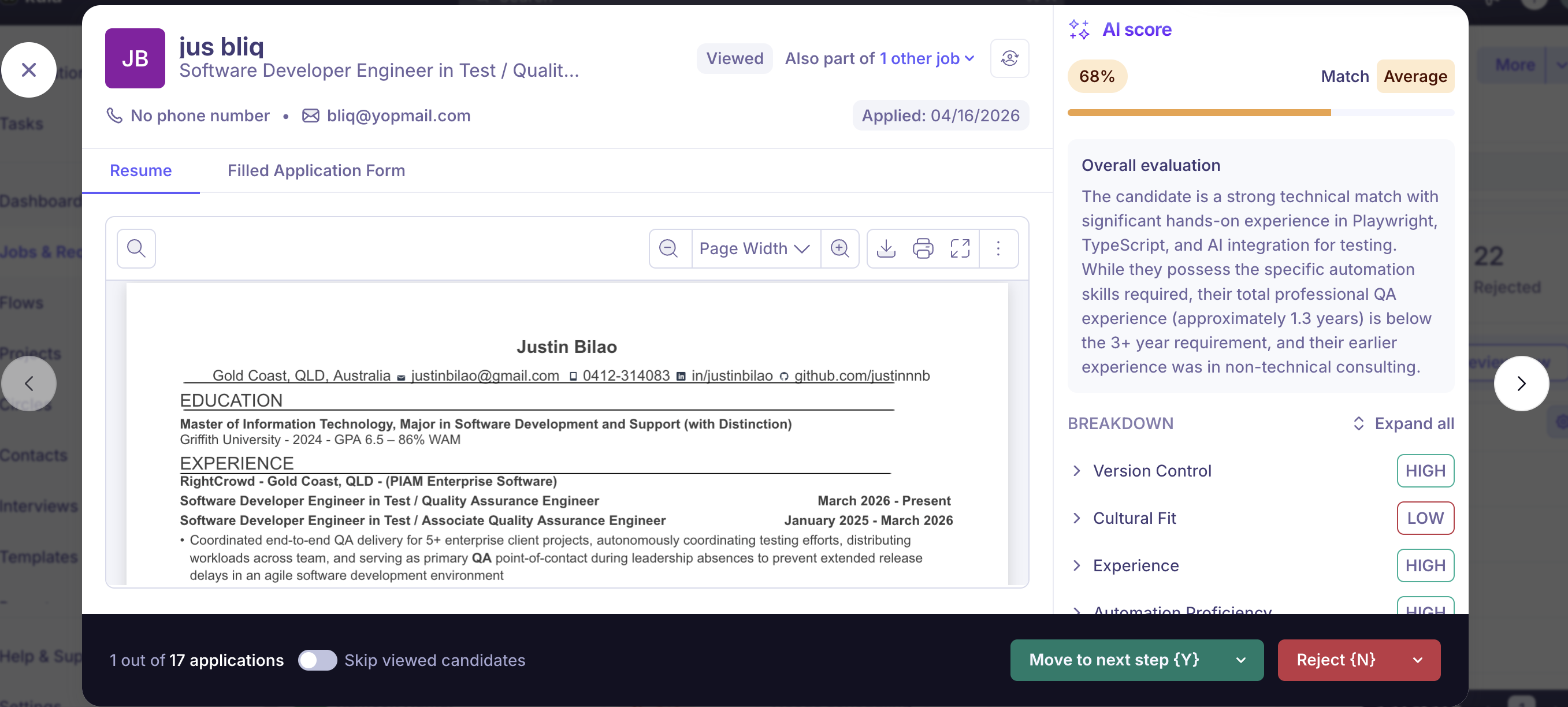Go to the next candidate arrow
The image size is (1568, 707).
click(x=1521, y=384)
